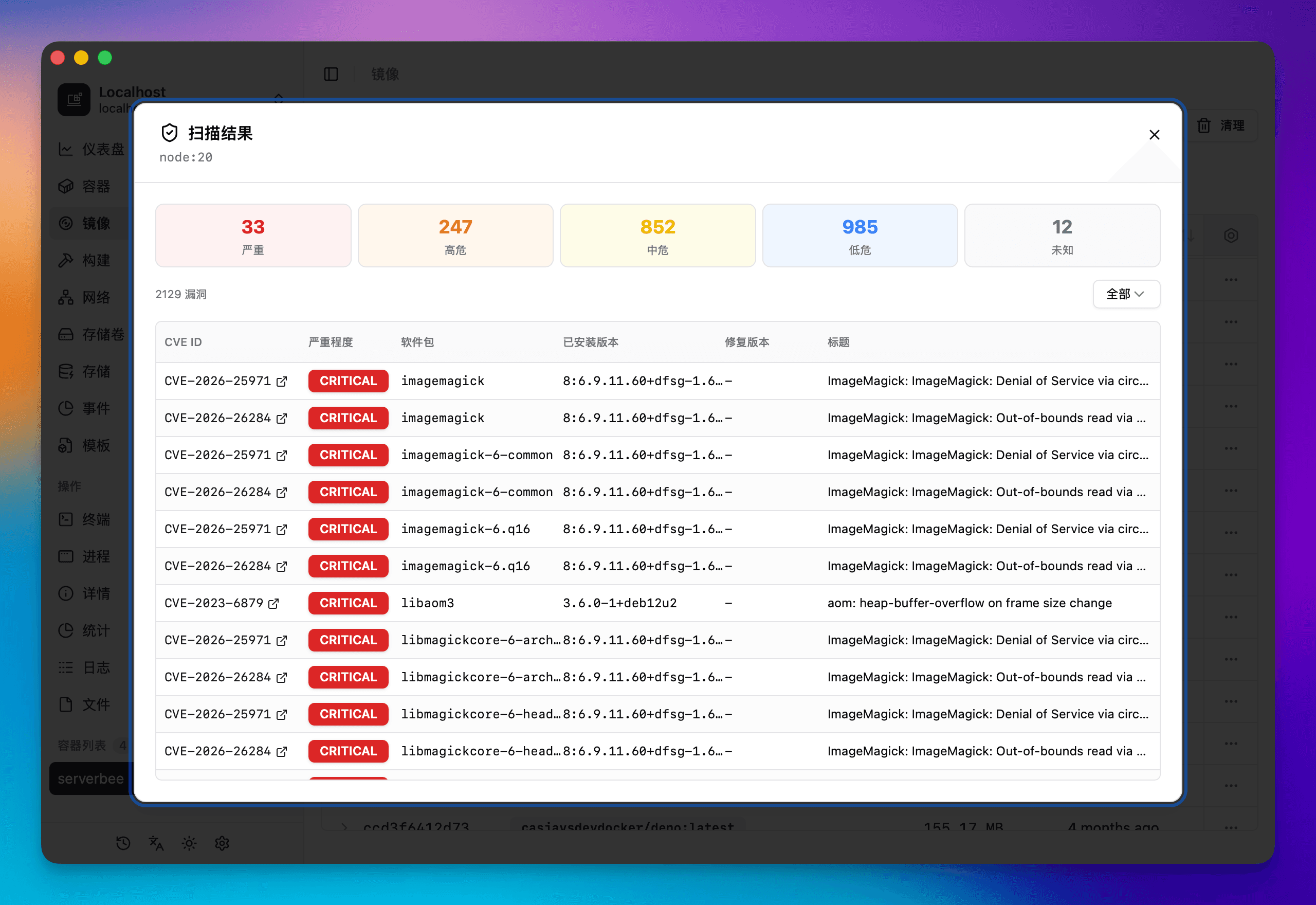This screenshot has height=905, width=1316.
Task: Open link icon of first CVE-2026-25971 row
Action: pyautogui.click(x=282, y=382)
